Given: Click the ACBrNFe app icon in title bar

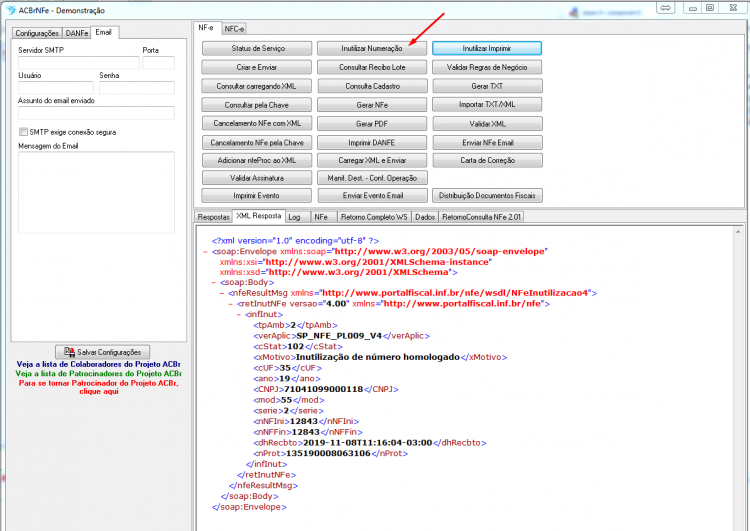Looking at the screenshot, I should [11, 10].
